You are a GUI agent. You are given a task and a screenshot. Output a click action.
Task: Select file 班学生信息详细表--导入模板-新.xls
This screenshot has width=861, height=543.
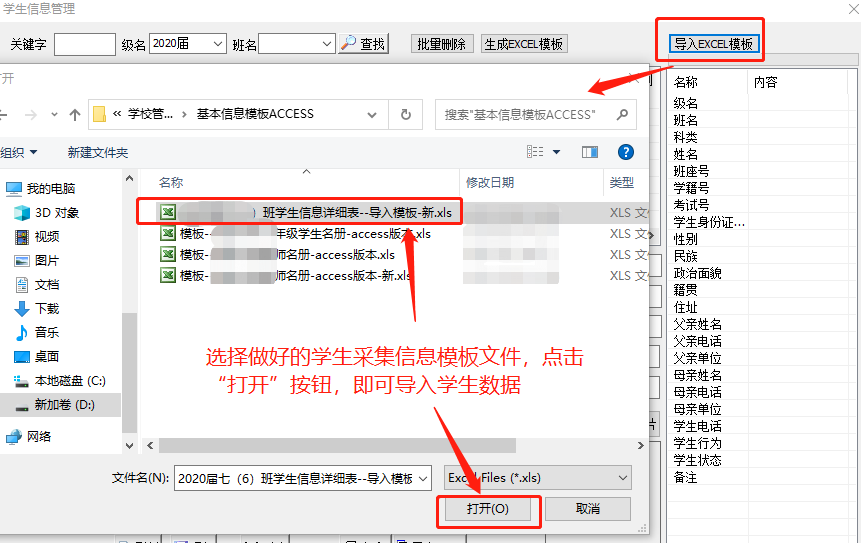[x=306, y=212]
